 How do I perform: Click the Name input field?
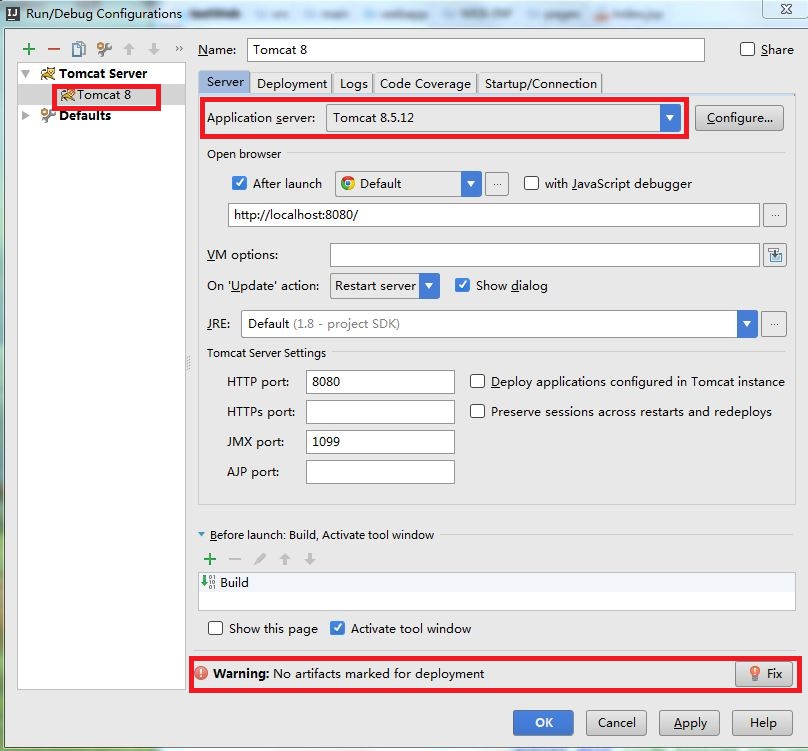pos(476,50)
